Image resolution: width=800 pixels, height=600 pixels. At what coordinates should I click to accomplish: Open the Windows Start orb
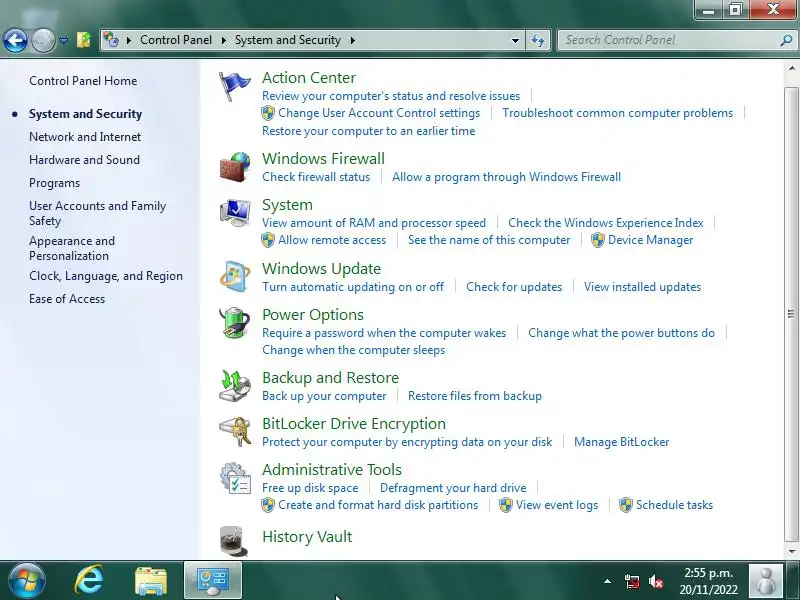click(x=26, y=581)
